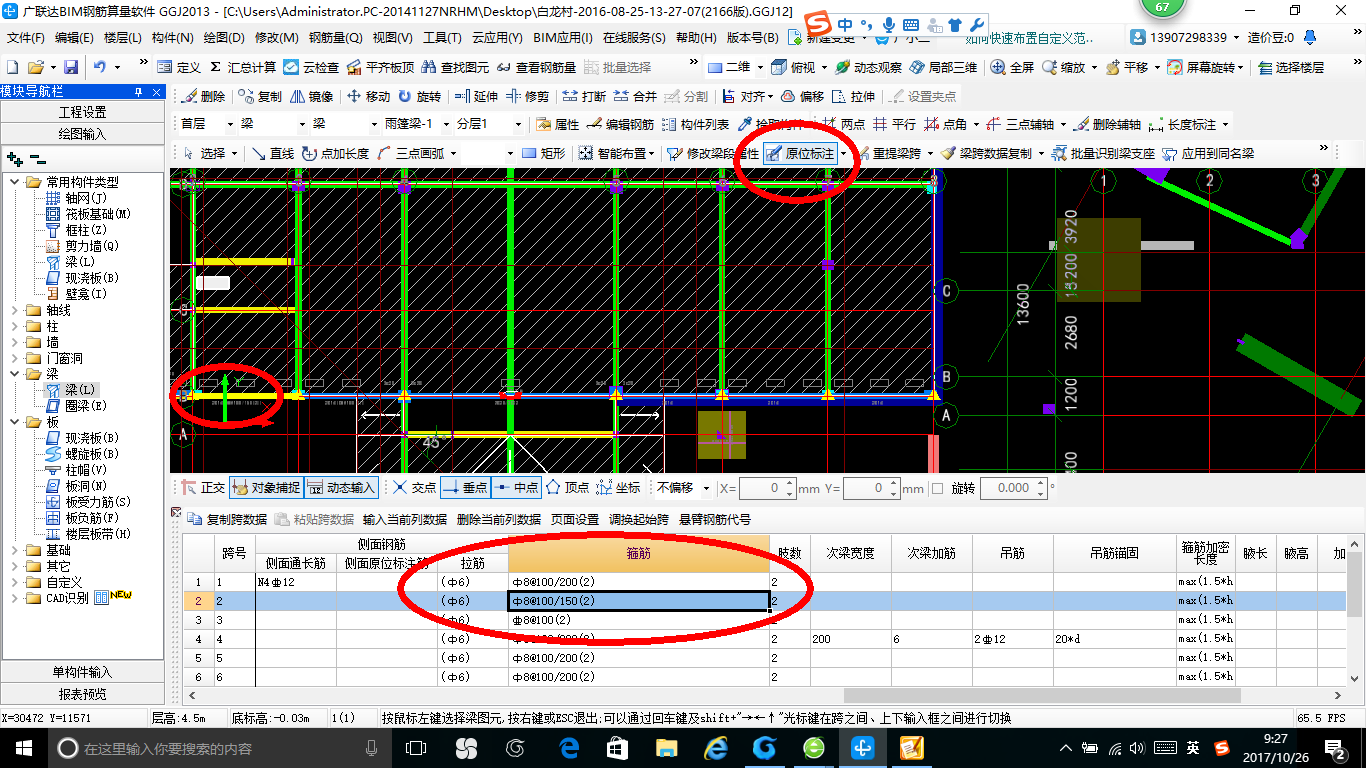Click the Open folder icon
Viewport: 1366px width, 768px height.
[x=36, y=67]
